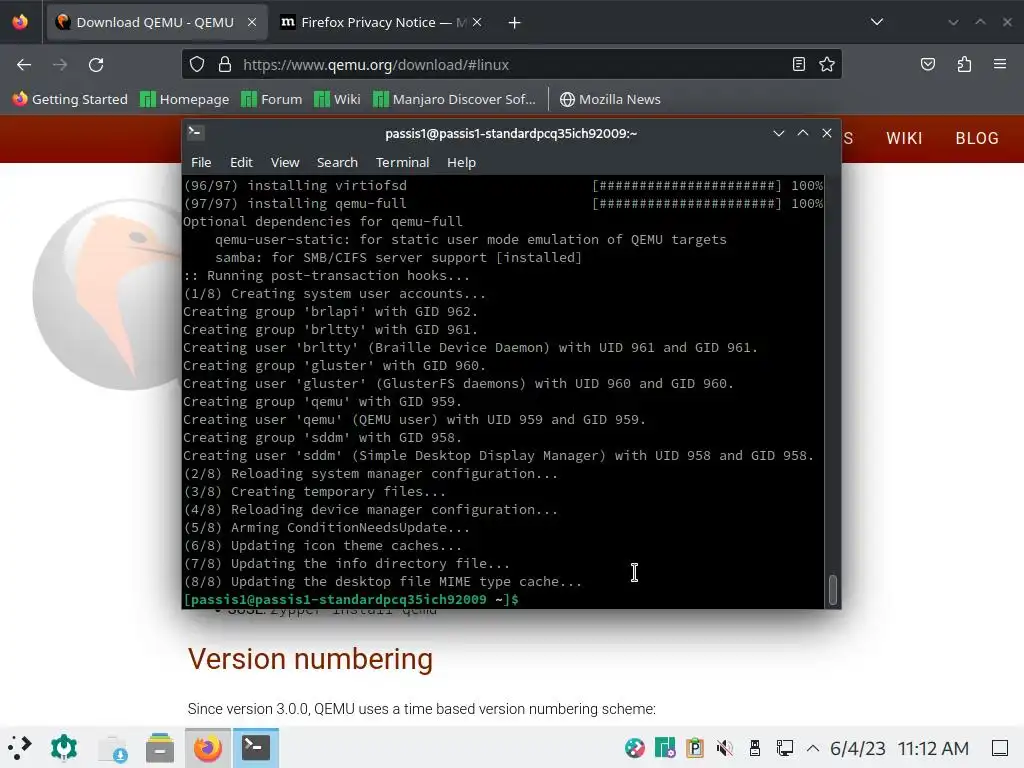Show desktop via taskbar corner button
Screen dimensions: 1024x768
click(1000, 748)
